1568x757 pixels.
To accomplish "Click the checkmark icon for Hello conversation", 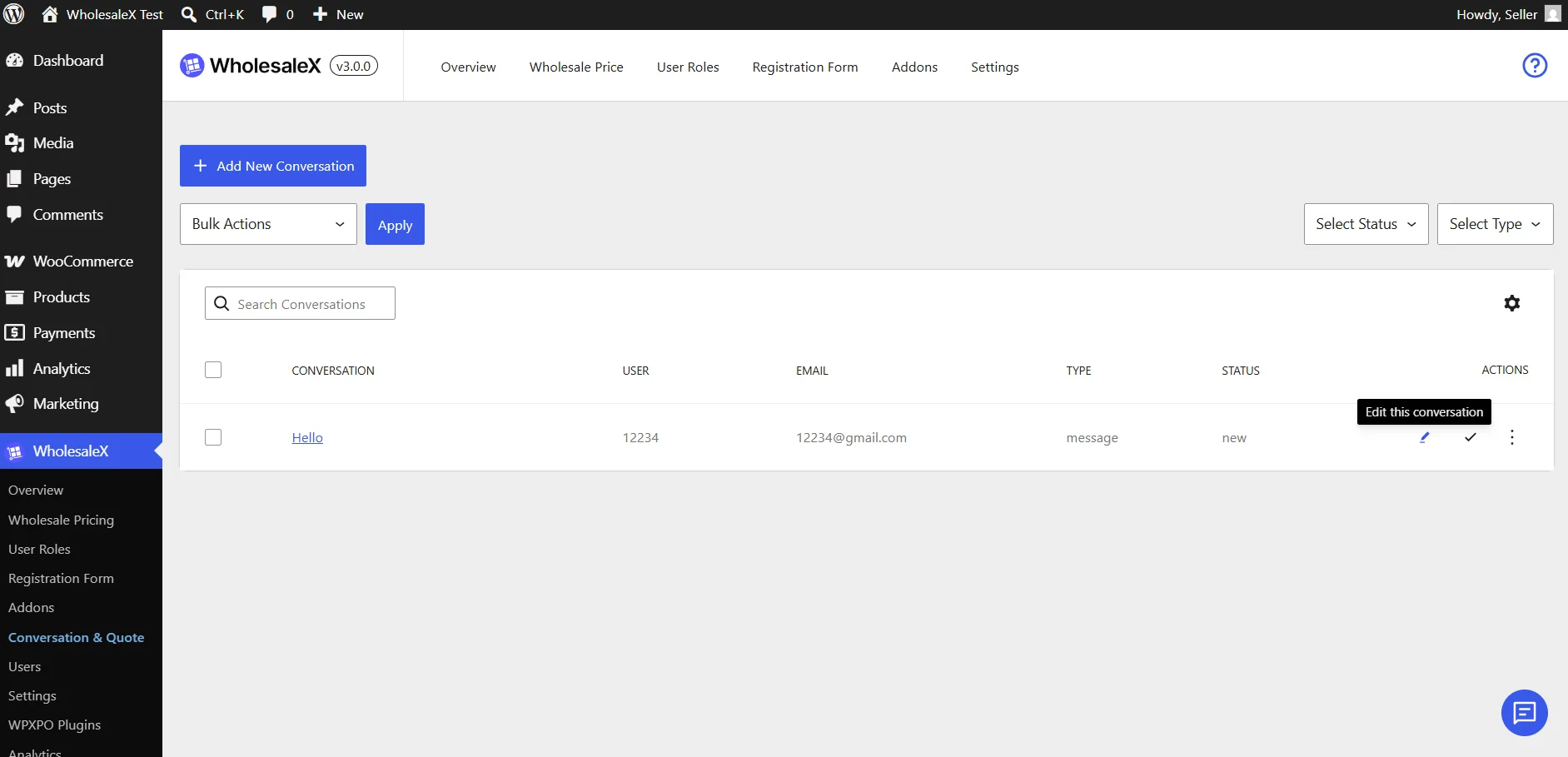I will (1471, 437).
